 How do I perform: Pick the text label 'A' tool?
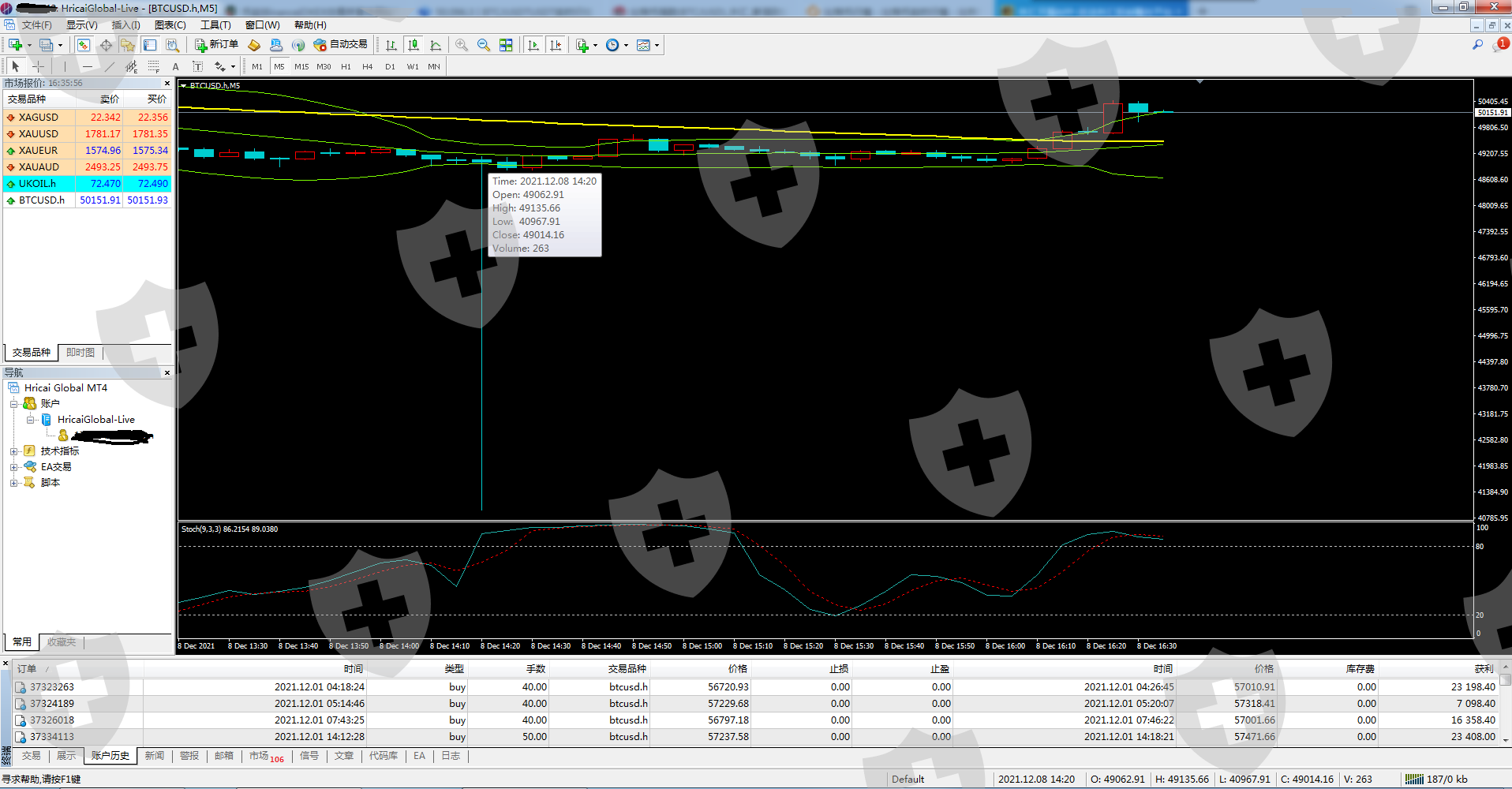click(x=175, y=67)
